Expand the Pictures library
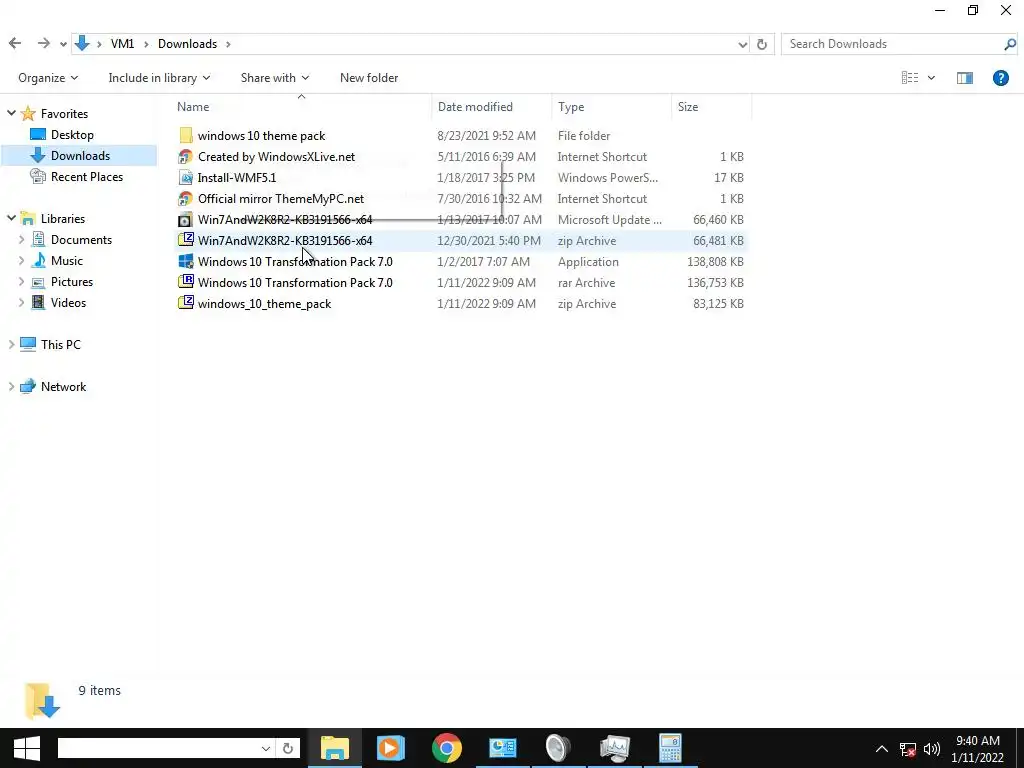Screen dimensions: 1024x768 22,281
